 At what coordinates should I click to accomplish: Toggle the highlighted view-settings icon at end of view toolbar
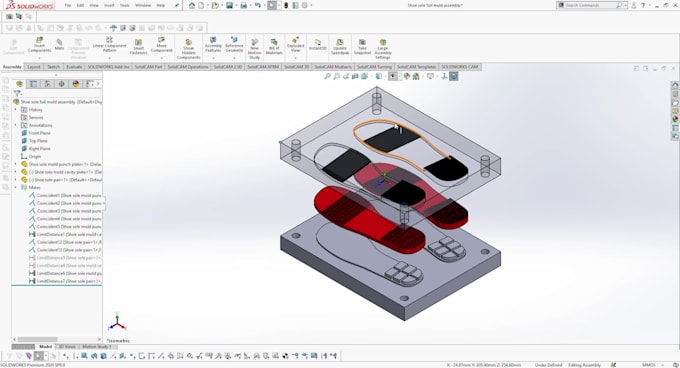[x=454, y=76]
